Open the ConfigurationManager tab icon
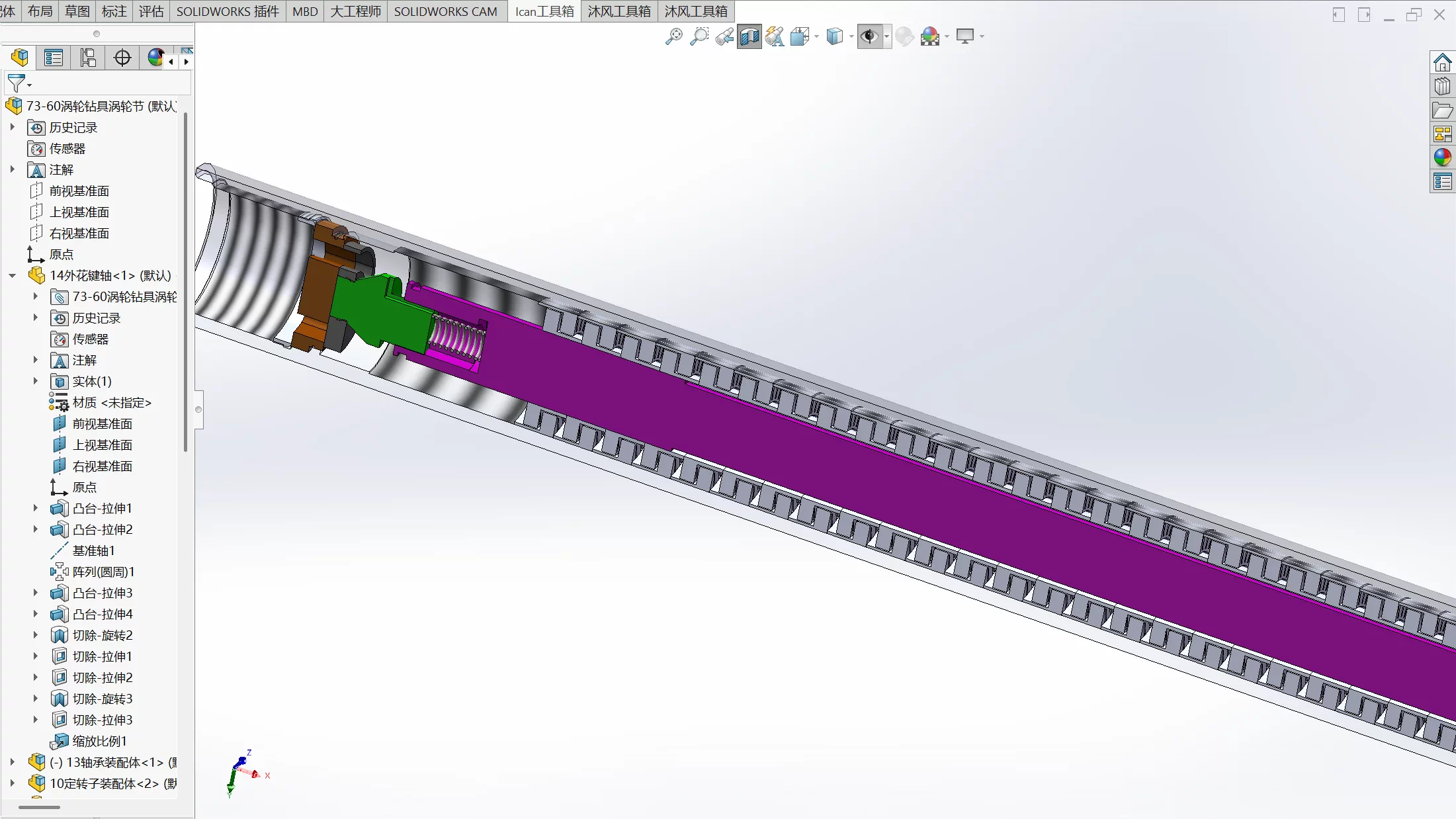This screenshot has width=1456, height=819. pos(88,58)
